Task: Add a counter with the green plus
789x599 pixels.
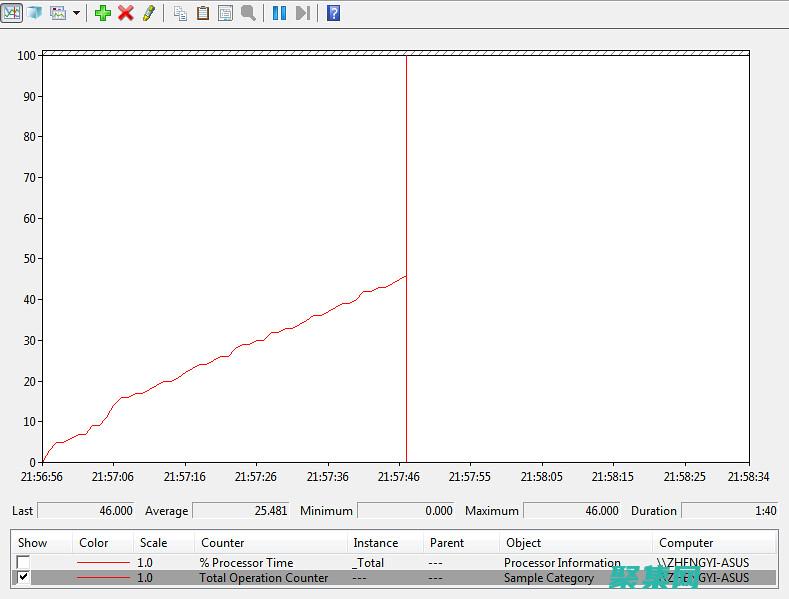Action: (x=102, y=13)
